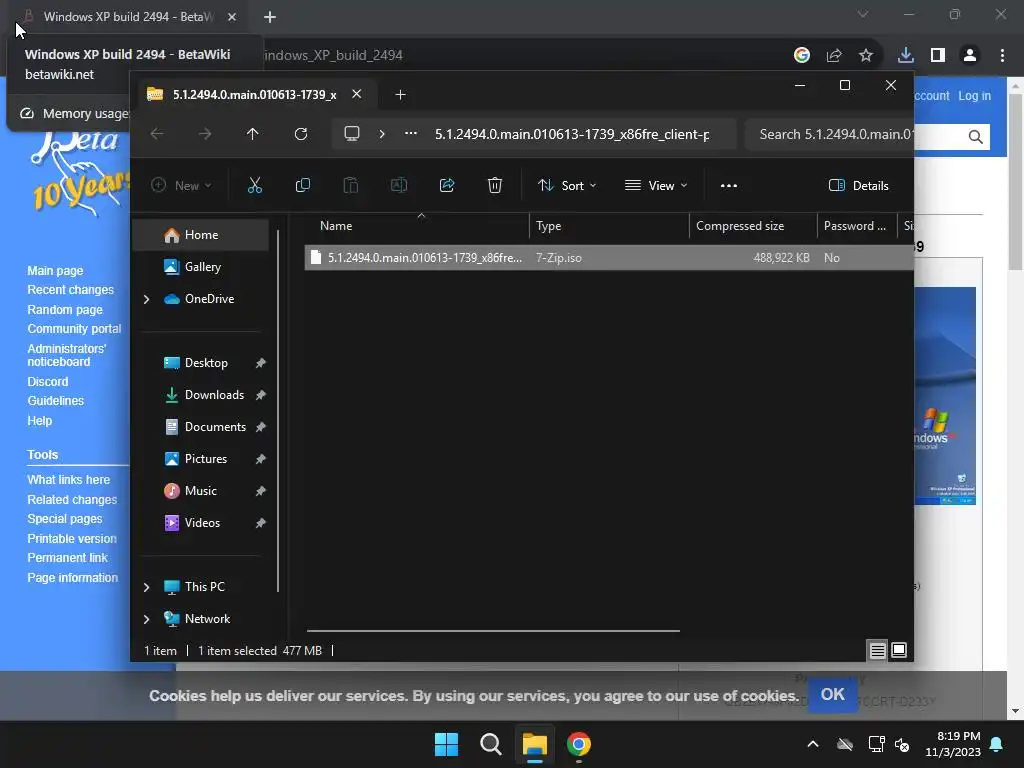The image size is (1024, 768).
Task: Click the Chrome icon on the taskbar
Action: click(579, 744)
